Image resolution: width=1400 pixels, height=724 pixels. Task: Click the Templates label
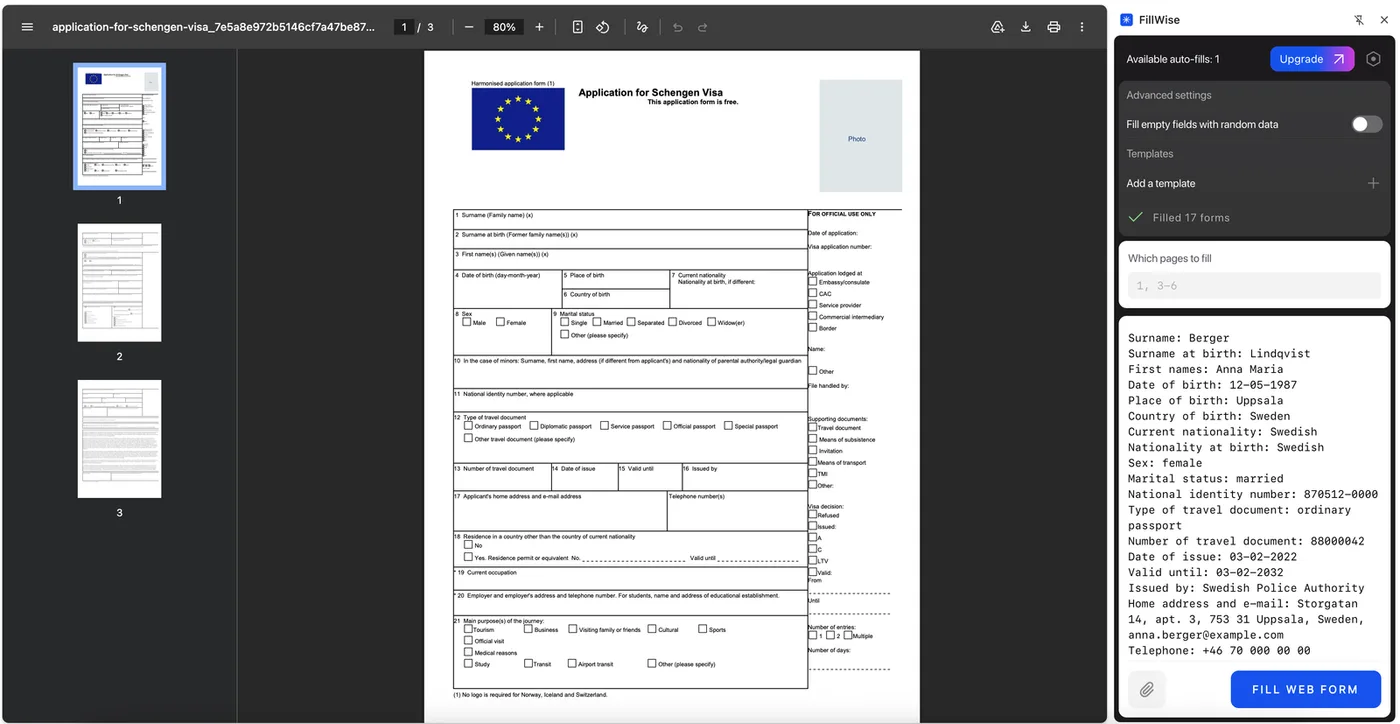(x=1150, y=154)
